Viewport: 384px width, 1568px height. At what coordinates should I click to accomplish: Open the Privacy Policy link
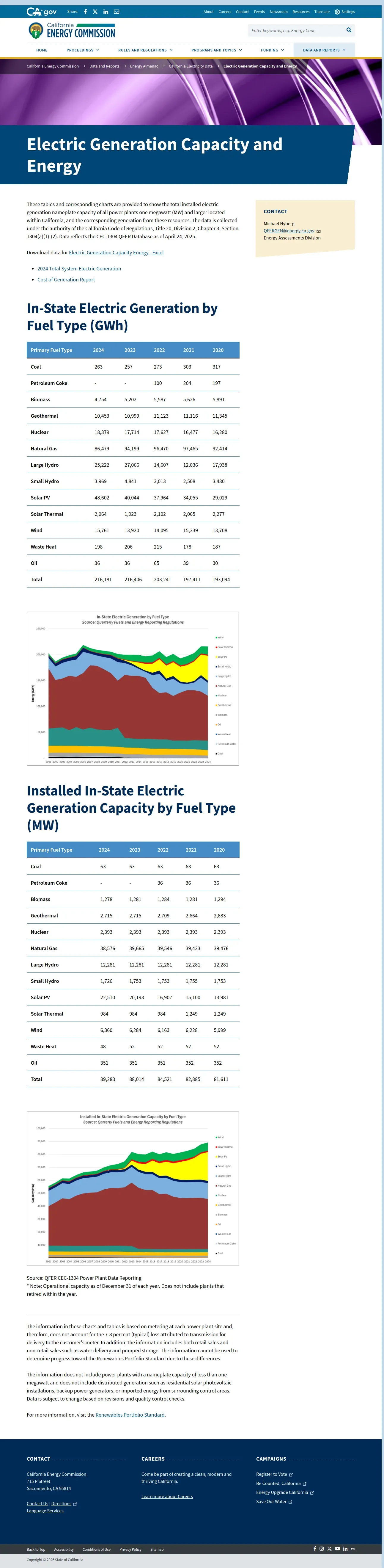coord(130,1549)
